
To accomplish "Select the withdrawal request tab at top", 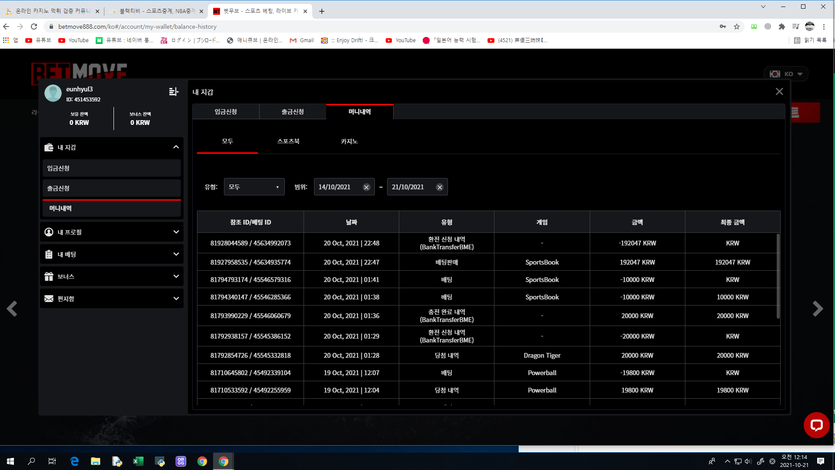I will coord(292,112).
